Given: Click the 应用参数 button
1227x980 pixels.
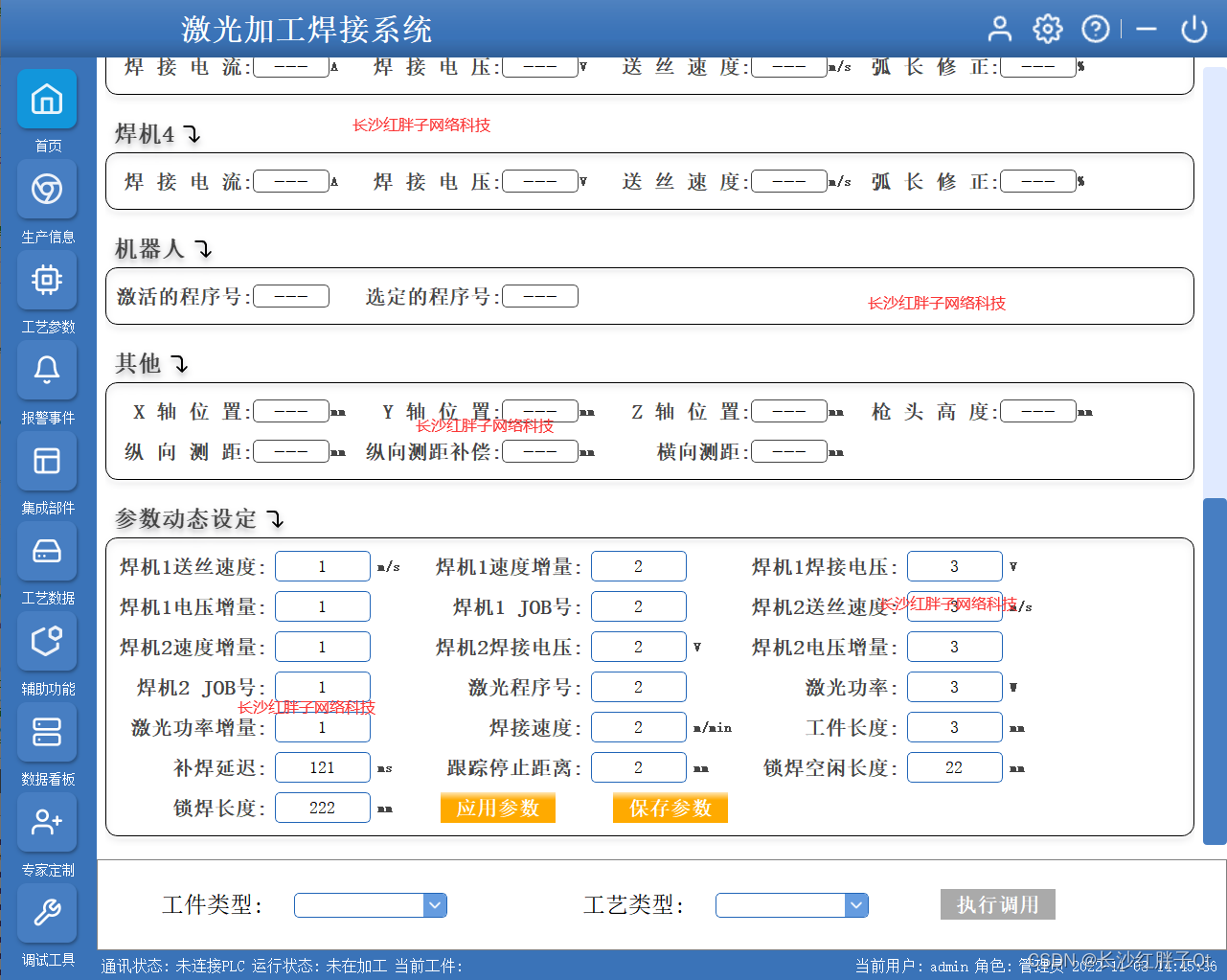Looking at the screenshot, I should tap(498, 808).
